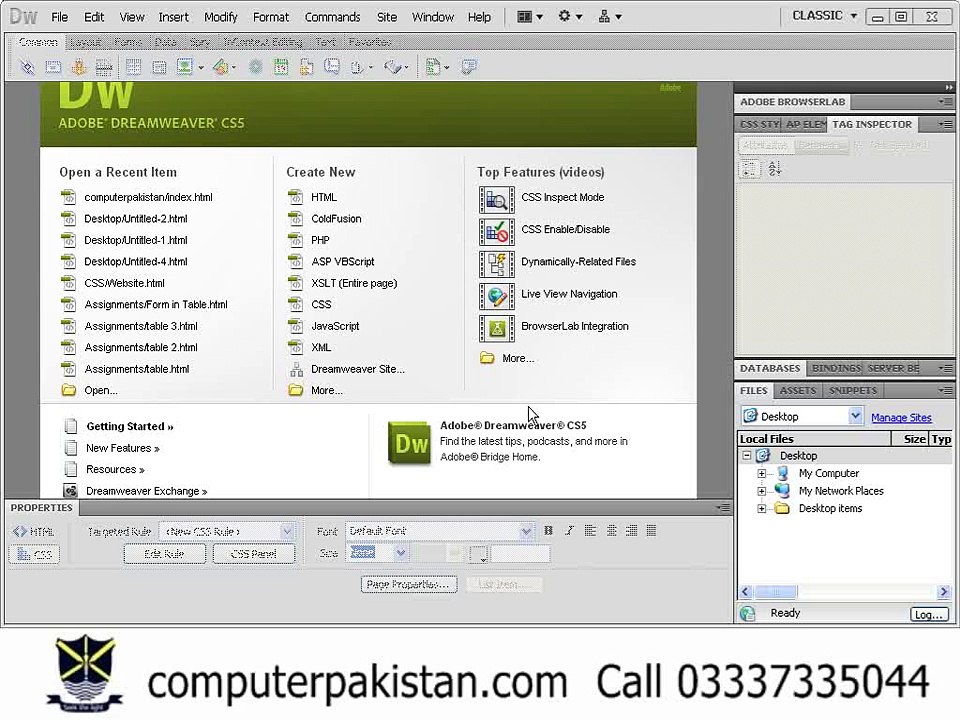Open the Font dropdown in Properties
This screenshot has width=960, height=720.
526,531
